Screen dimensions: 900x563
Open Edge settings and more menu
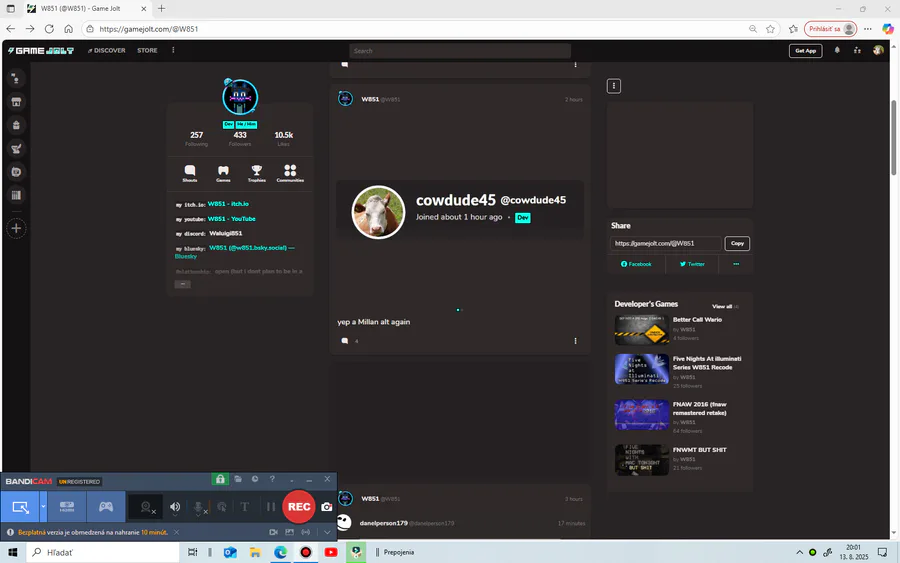pyautogui.click(x=868, y=29)
